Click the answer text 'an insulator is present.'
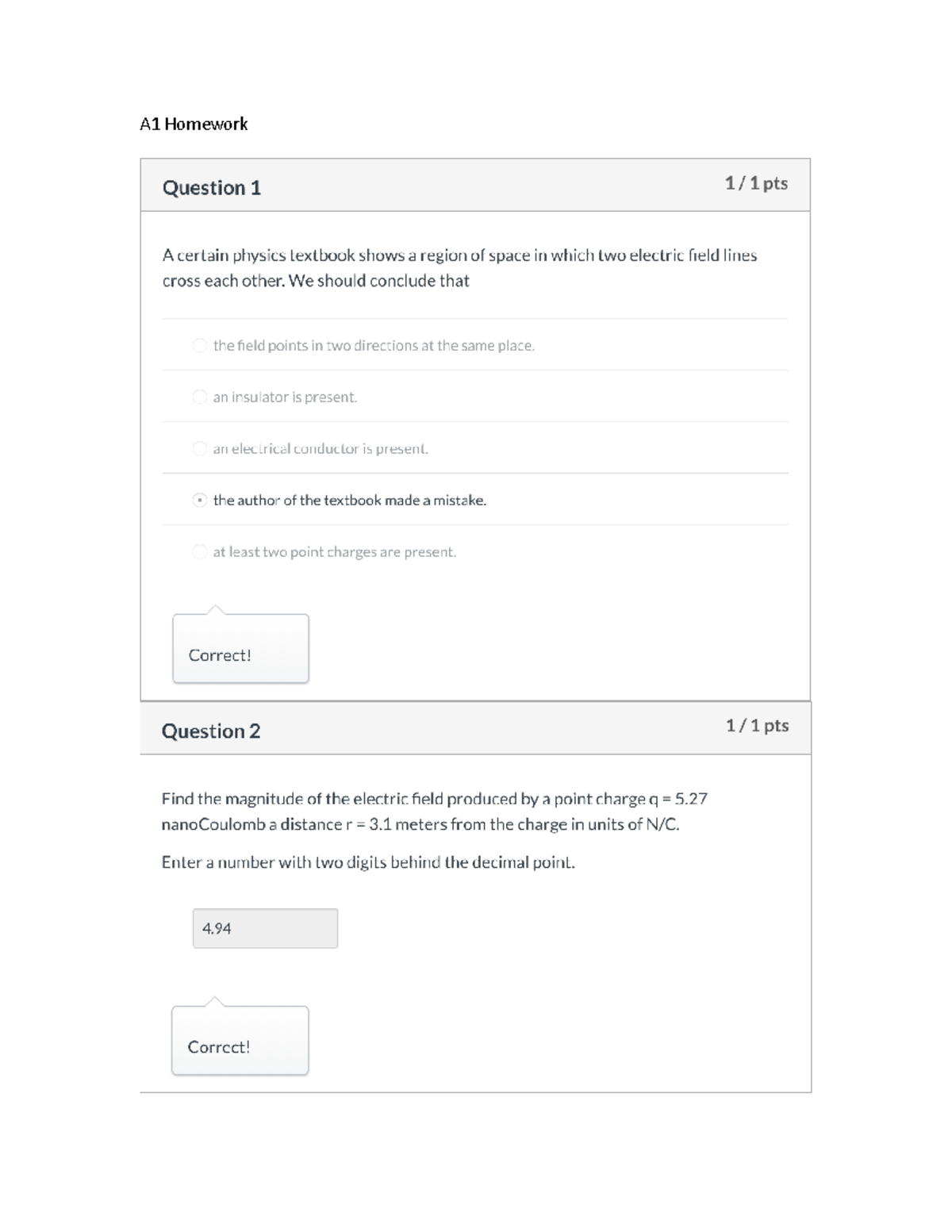952x1232 pixels. click(285, 397)
